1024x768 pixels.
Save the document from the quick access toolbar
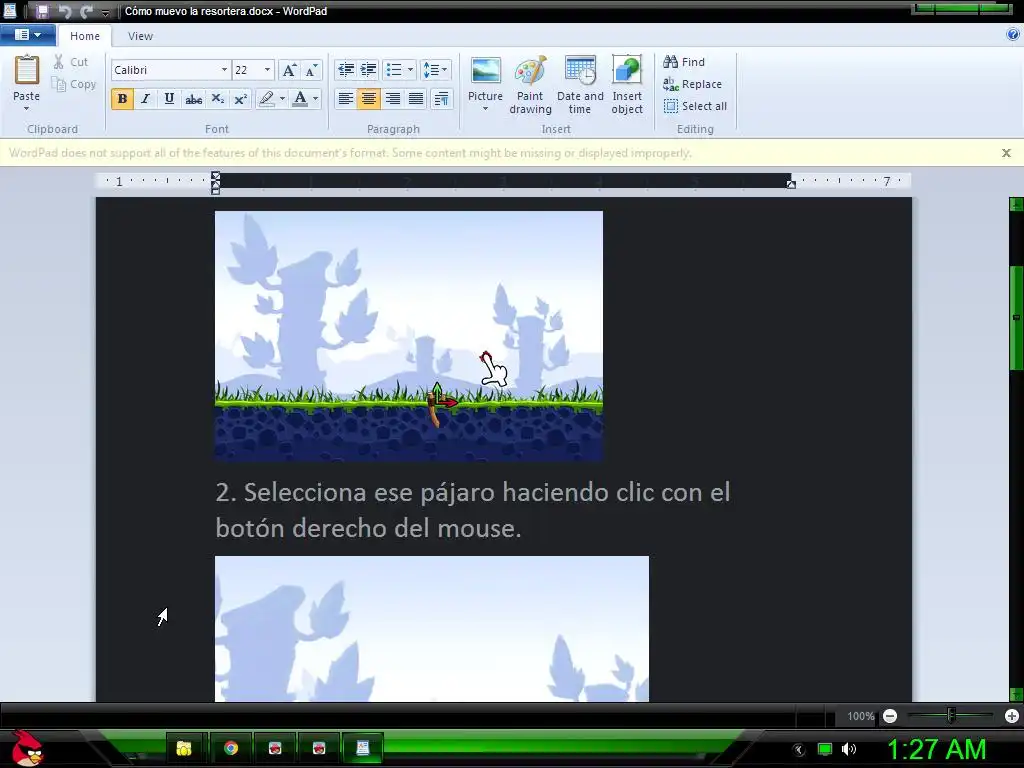[x=42, y=11]
